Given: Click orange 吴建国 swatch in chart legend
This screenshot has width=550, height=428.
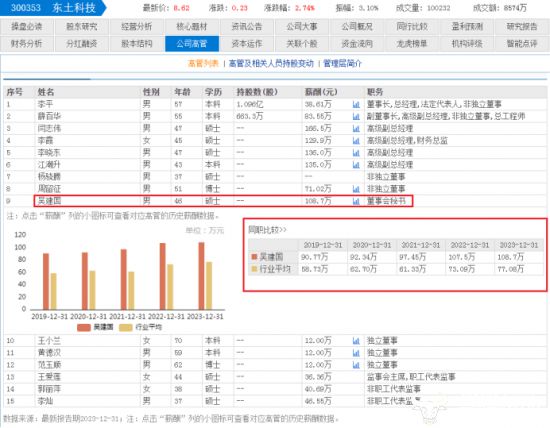Looking at the screenshot, I should (84, 327).
